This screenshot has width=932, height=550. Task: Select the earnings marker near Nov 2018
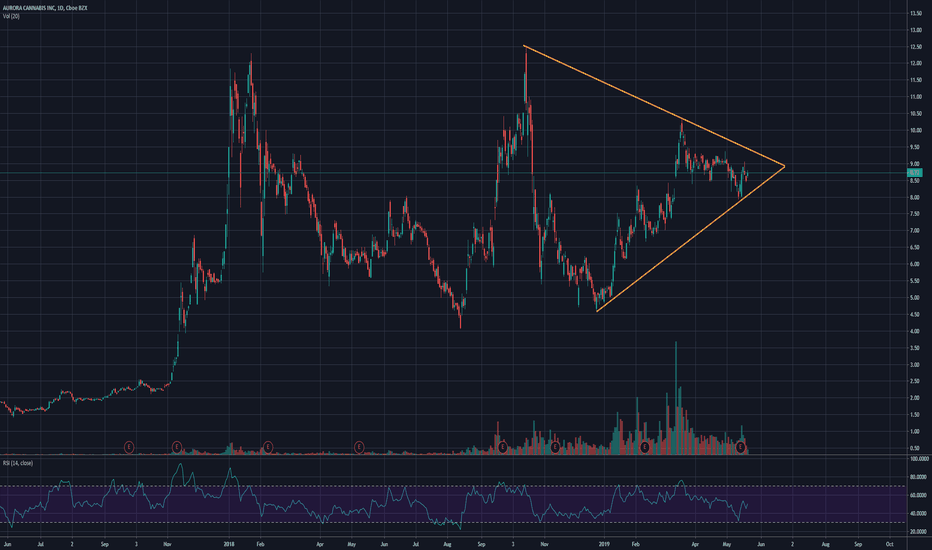click(555, 447)
